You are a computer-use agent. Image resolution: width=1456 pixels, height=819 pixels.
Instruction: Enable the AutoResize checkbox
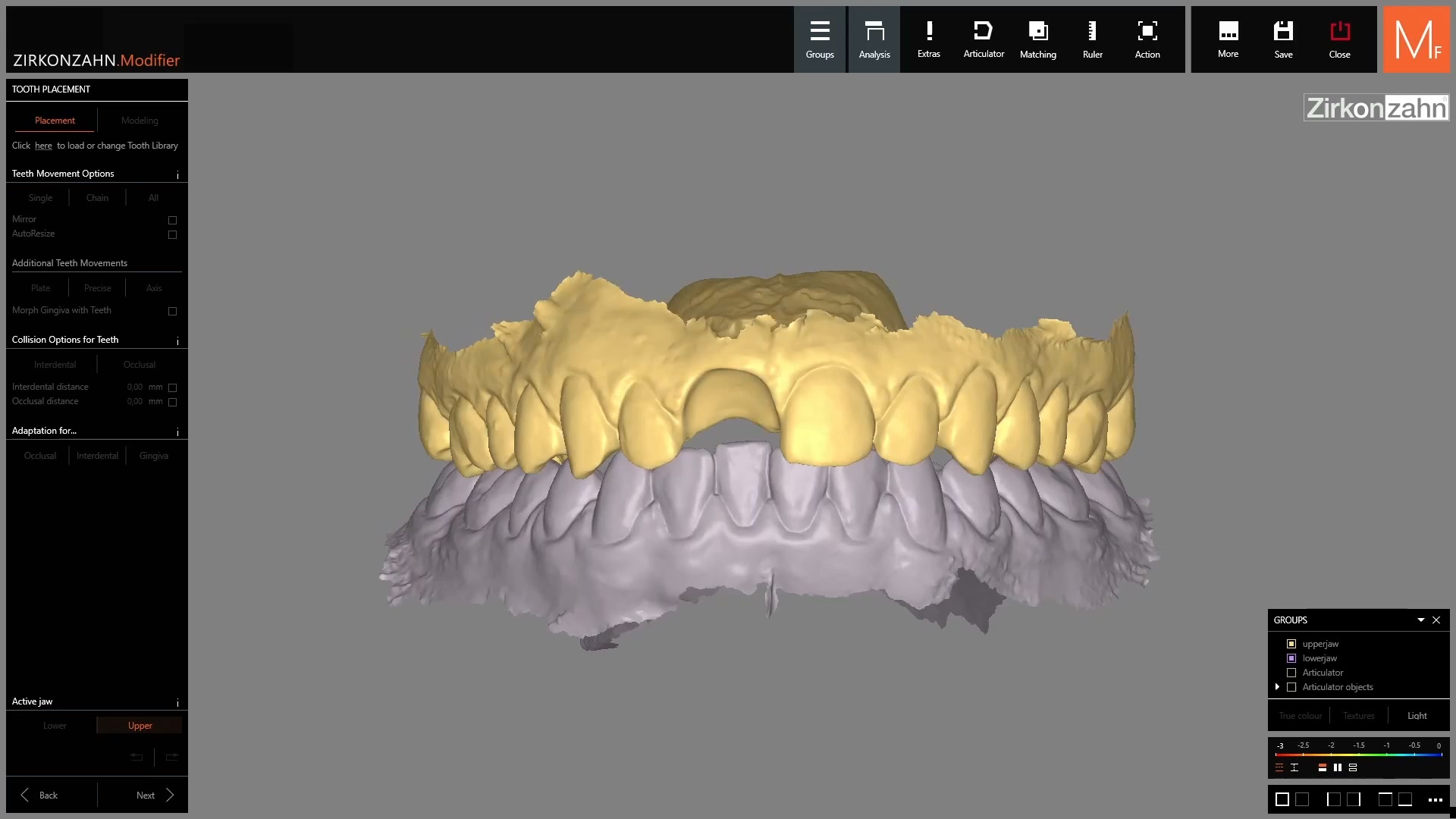tap(172, 234)
